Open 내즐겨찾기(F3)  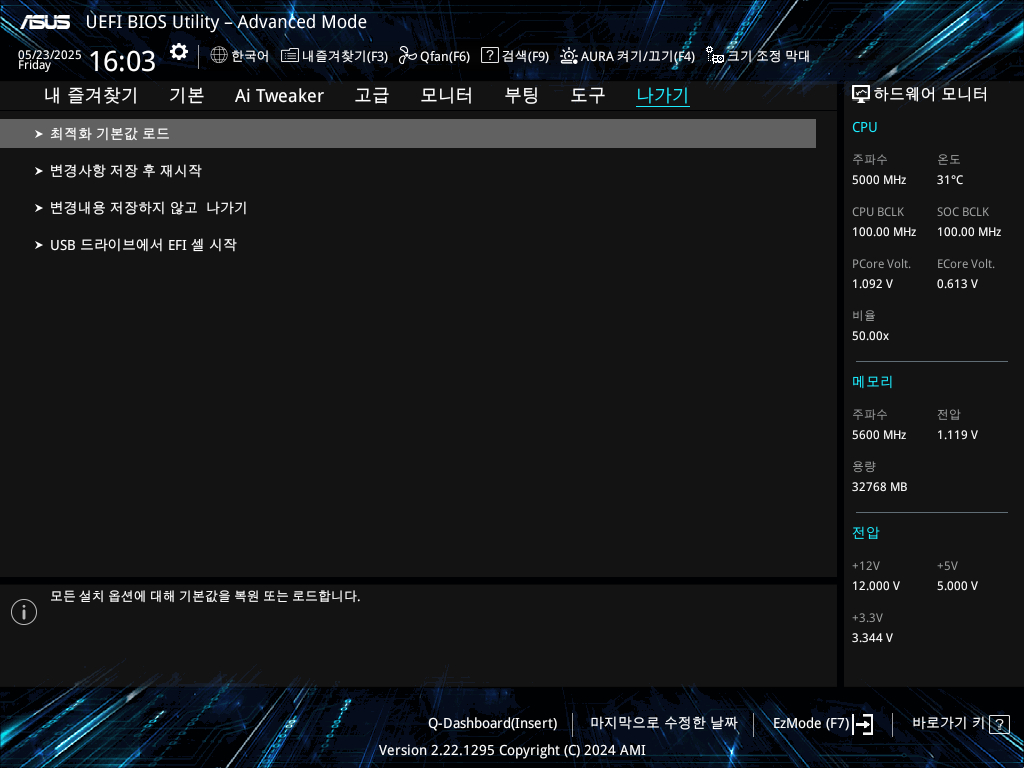click(x=345, y=56)
